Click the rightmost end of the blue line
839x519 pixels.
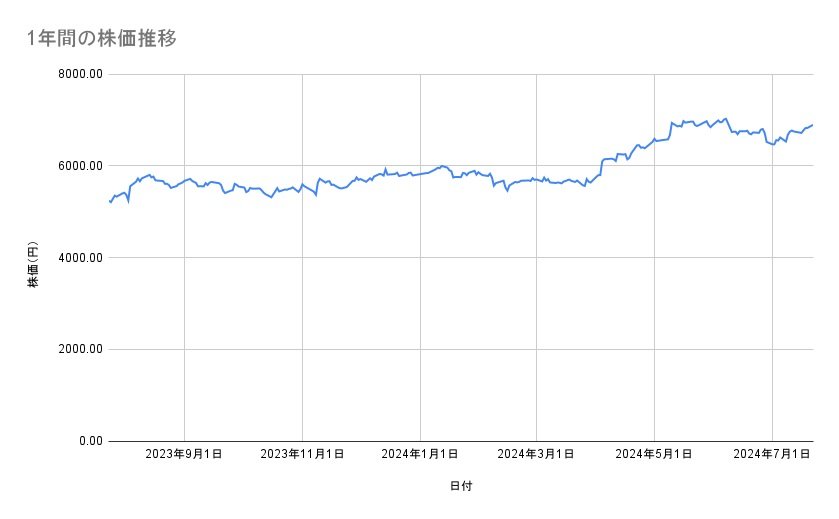click(x=812, y=125)
